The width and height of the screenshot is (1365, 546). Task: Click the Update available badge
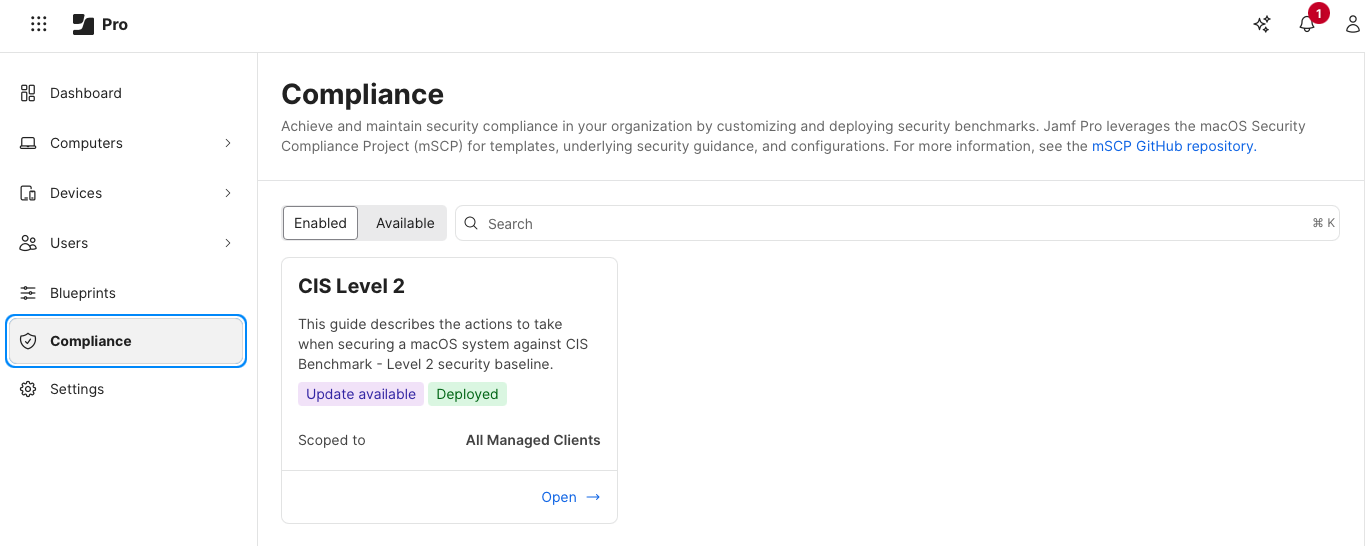[361, 394]
